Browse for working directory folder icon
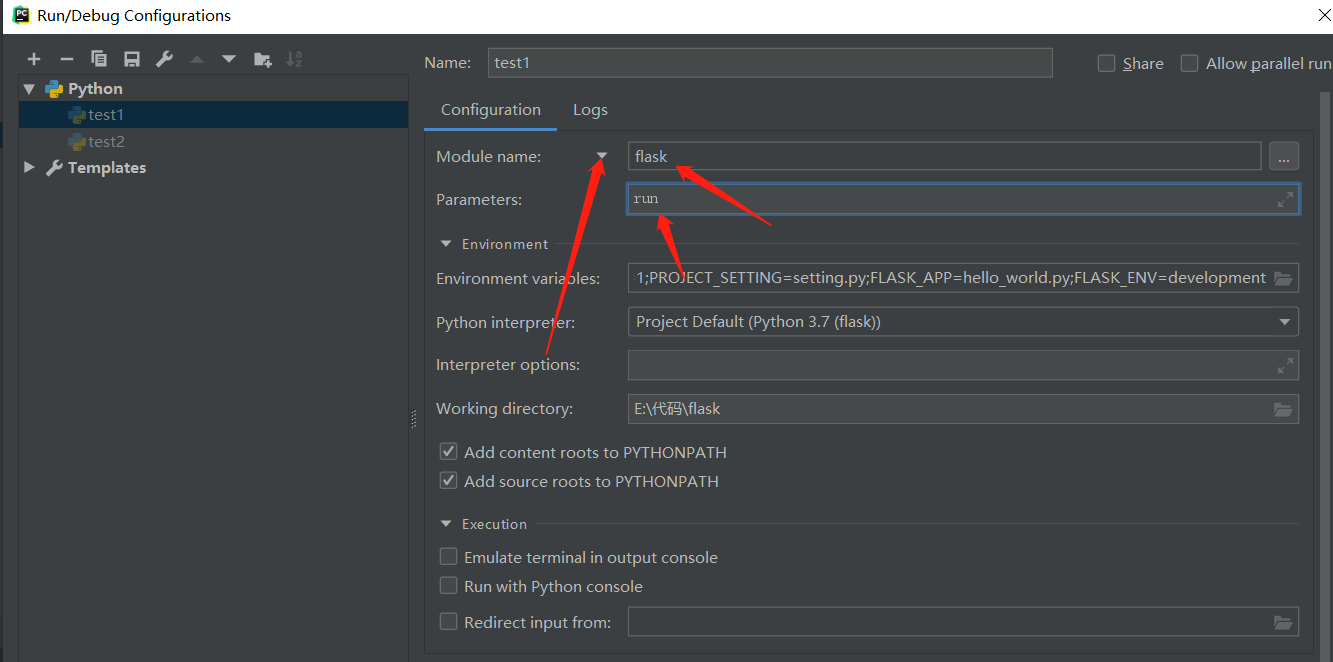The width and height of the screenshot is (1333, 662). coord(1283,409)
